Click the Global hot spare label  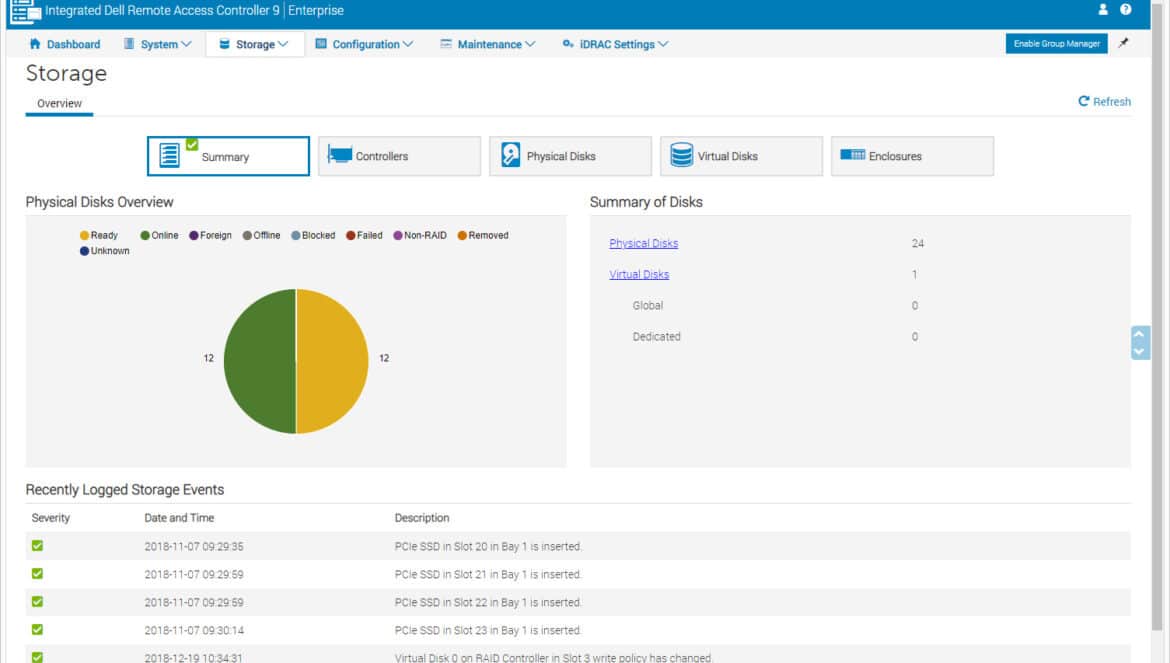(648, 306)
